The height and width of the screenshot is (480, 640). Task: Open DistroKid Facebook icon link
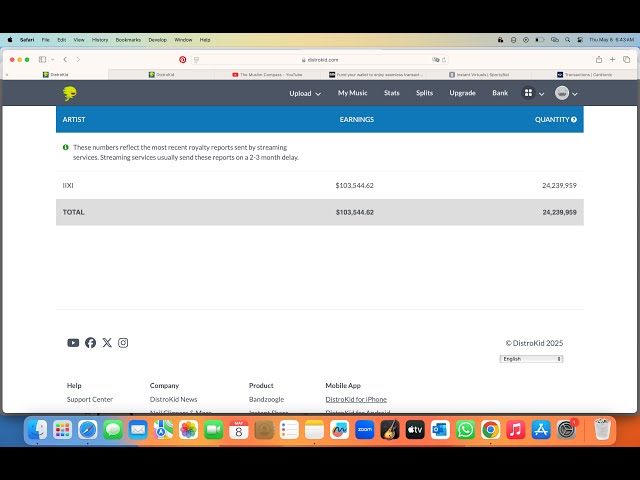coord(91,343)
